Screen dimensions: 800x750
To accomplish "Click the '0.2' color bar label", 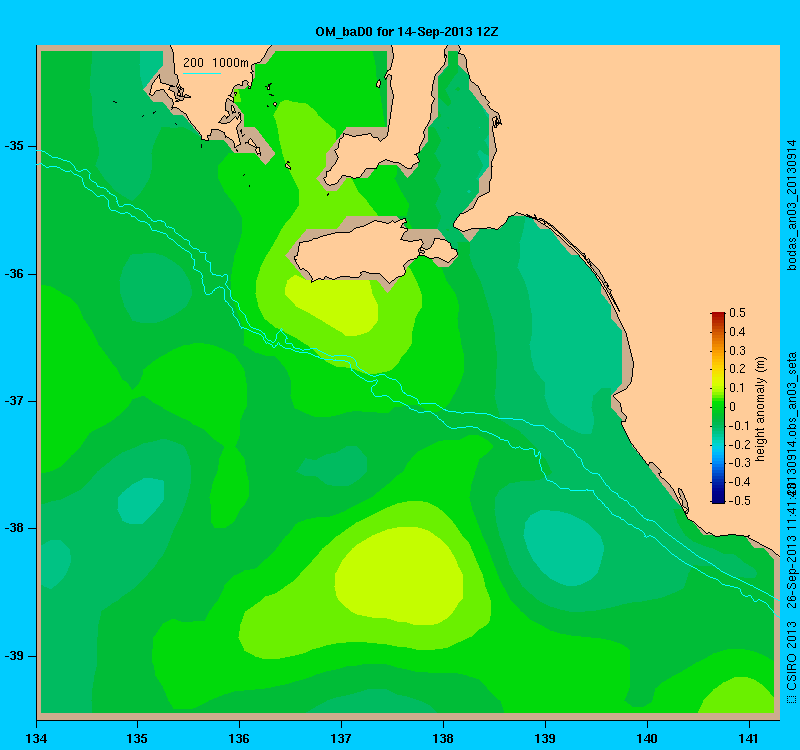I will coord(737,369).
